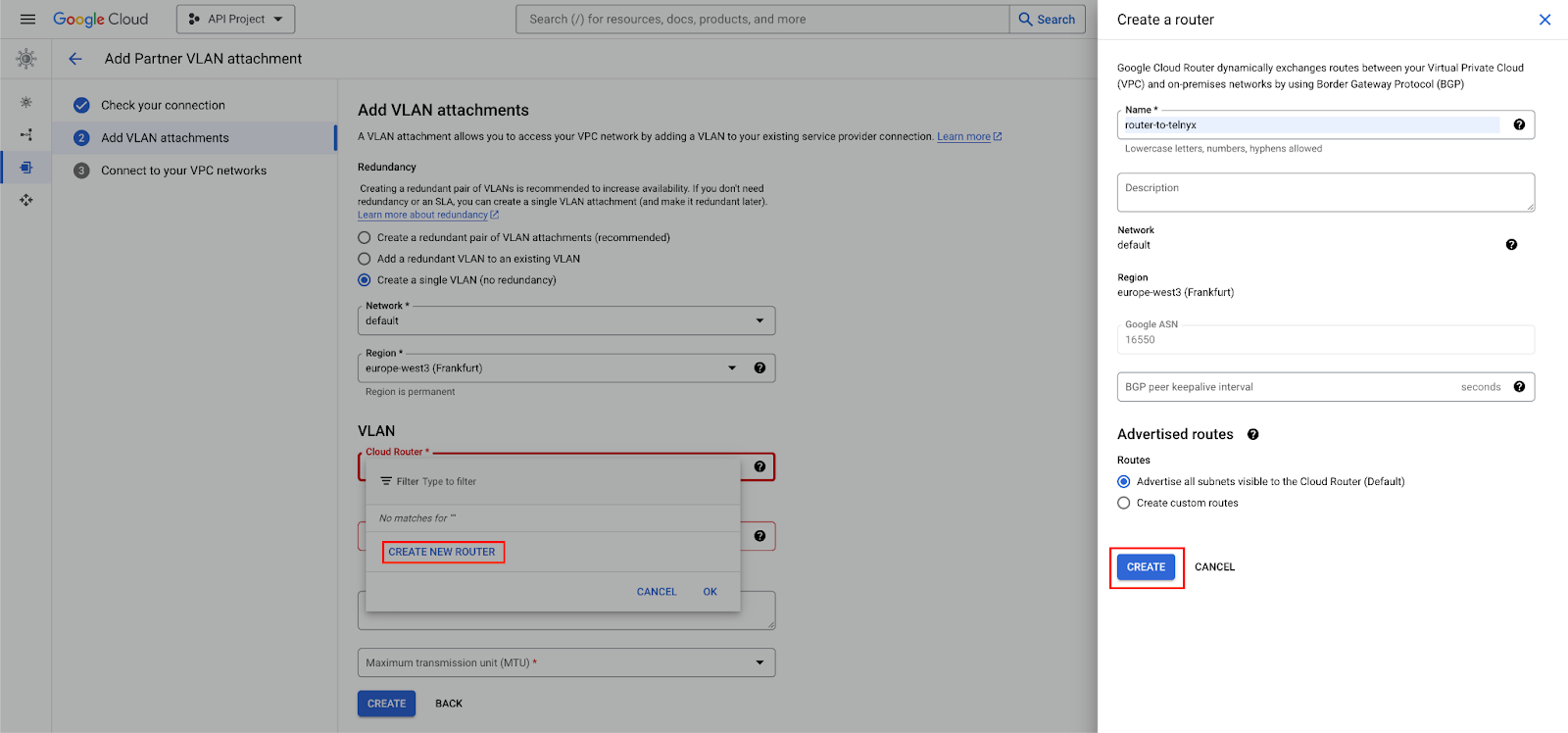Viewport: 1568px width, 733px height.
Task: Select the second sidebar icon with branching nodes
Action: click(26, 134)
